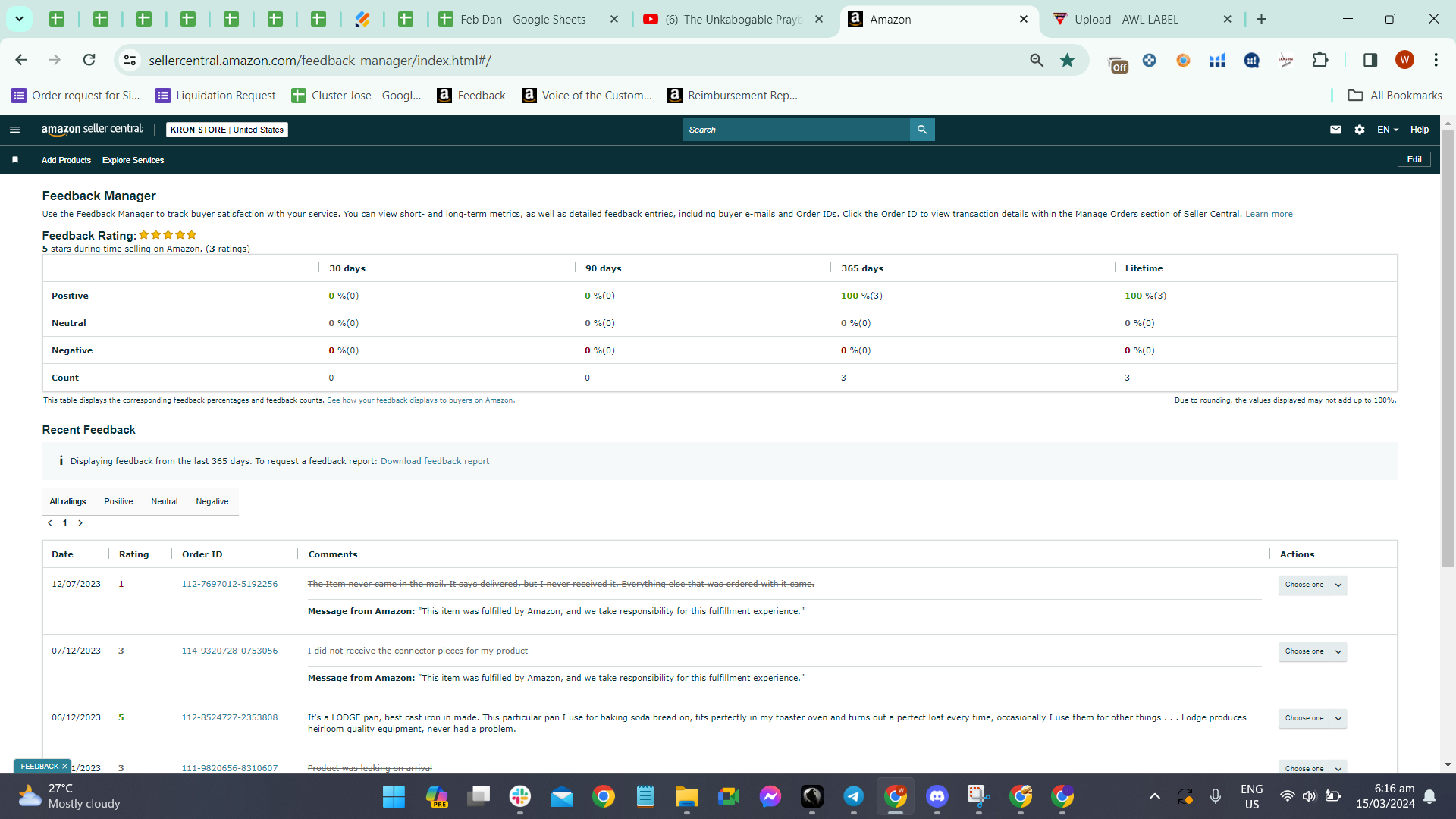Open order 114-9320728-0753056 link
Image resolution: width=1456 pixels, height=819 pixels.
(x=230, y=651)
